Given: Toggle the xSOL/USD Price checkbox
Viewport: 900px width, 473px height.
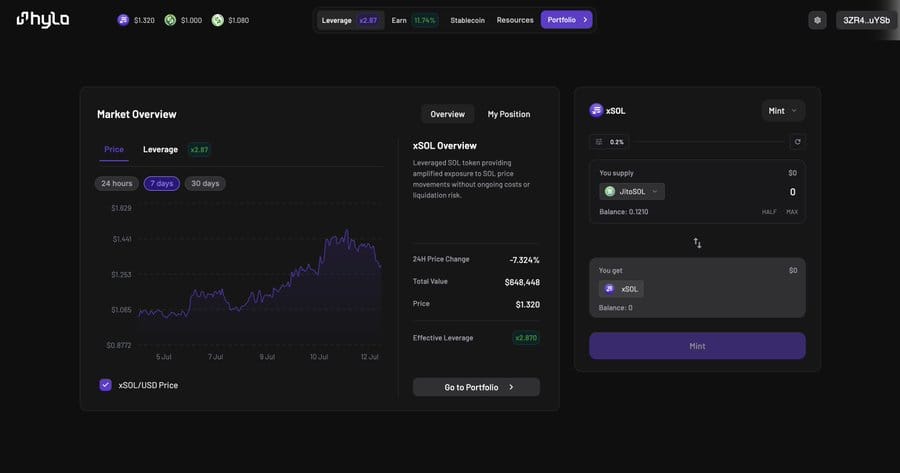Looking at the screenshot, I should click(x=105, y=385).
